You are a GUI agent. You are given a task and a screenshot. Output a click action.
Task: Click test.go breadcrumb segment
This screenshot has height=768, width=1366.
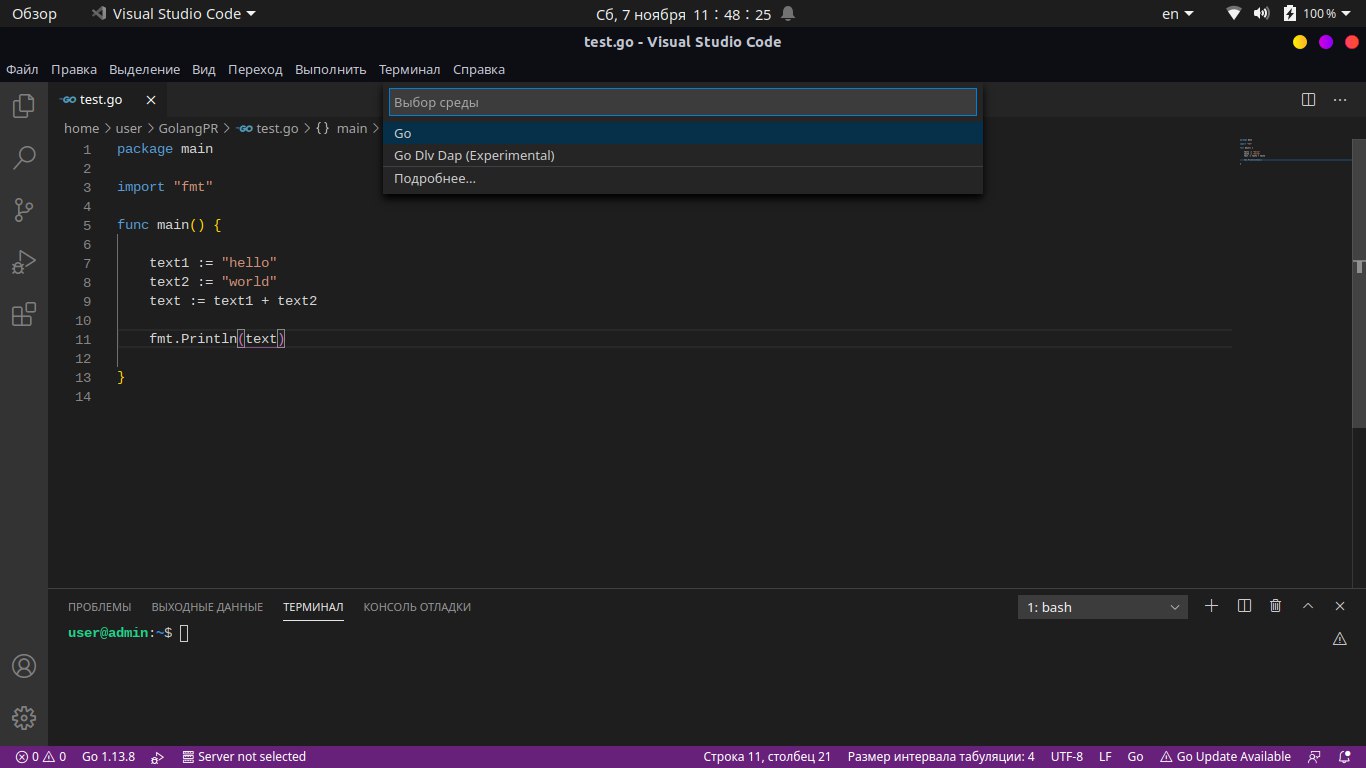click(x=268, y=128)
